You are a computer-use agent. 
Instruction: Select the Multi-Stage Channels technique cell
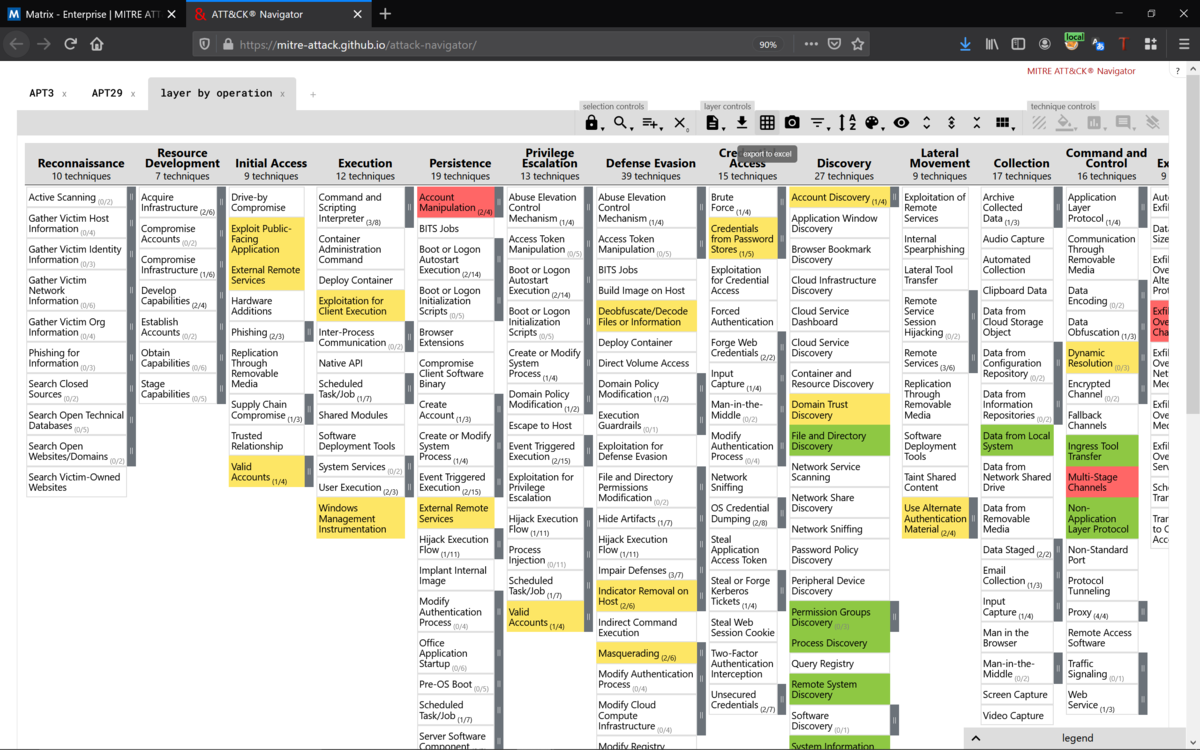[1101, 482]
